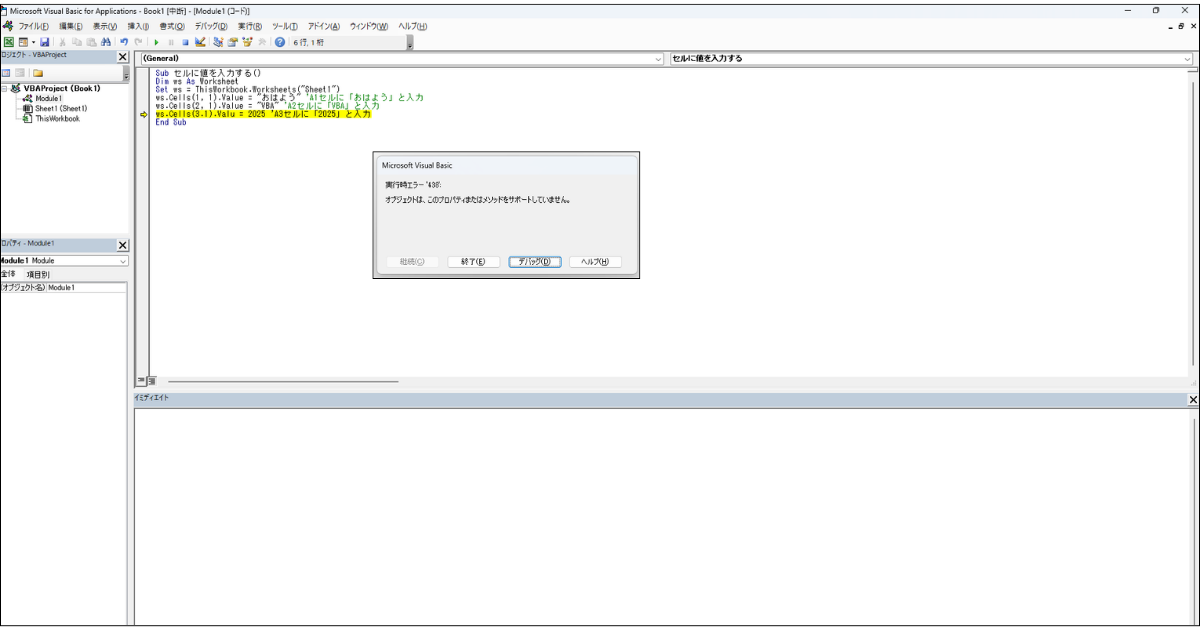Click the Find binoculars icon
1200x630 pixels.
coord(105,42)
